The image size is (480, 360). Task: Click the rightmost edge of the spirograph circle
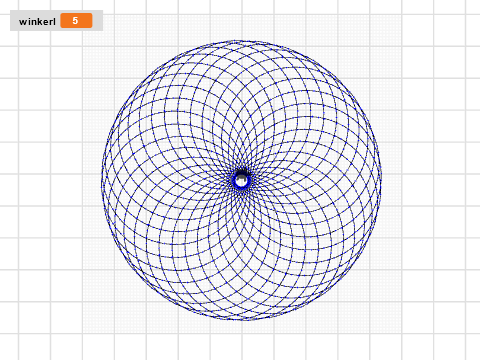pos(380,180)
